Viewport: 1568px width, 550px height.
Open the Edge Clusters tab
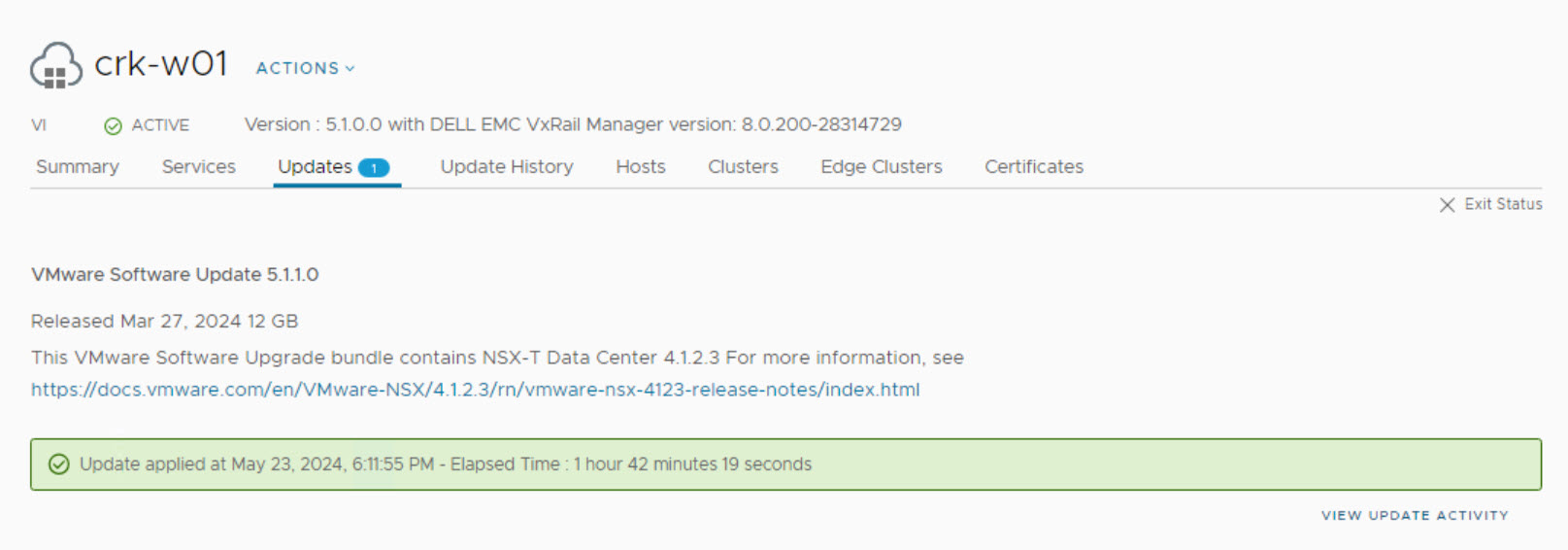point(881,167)
